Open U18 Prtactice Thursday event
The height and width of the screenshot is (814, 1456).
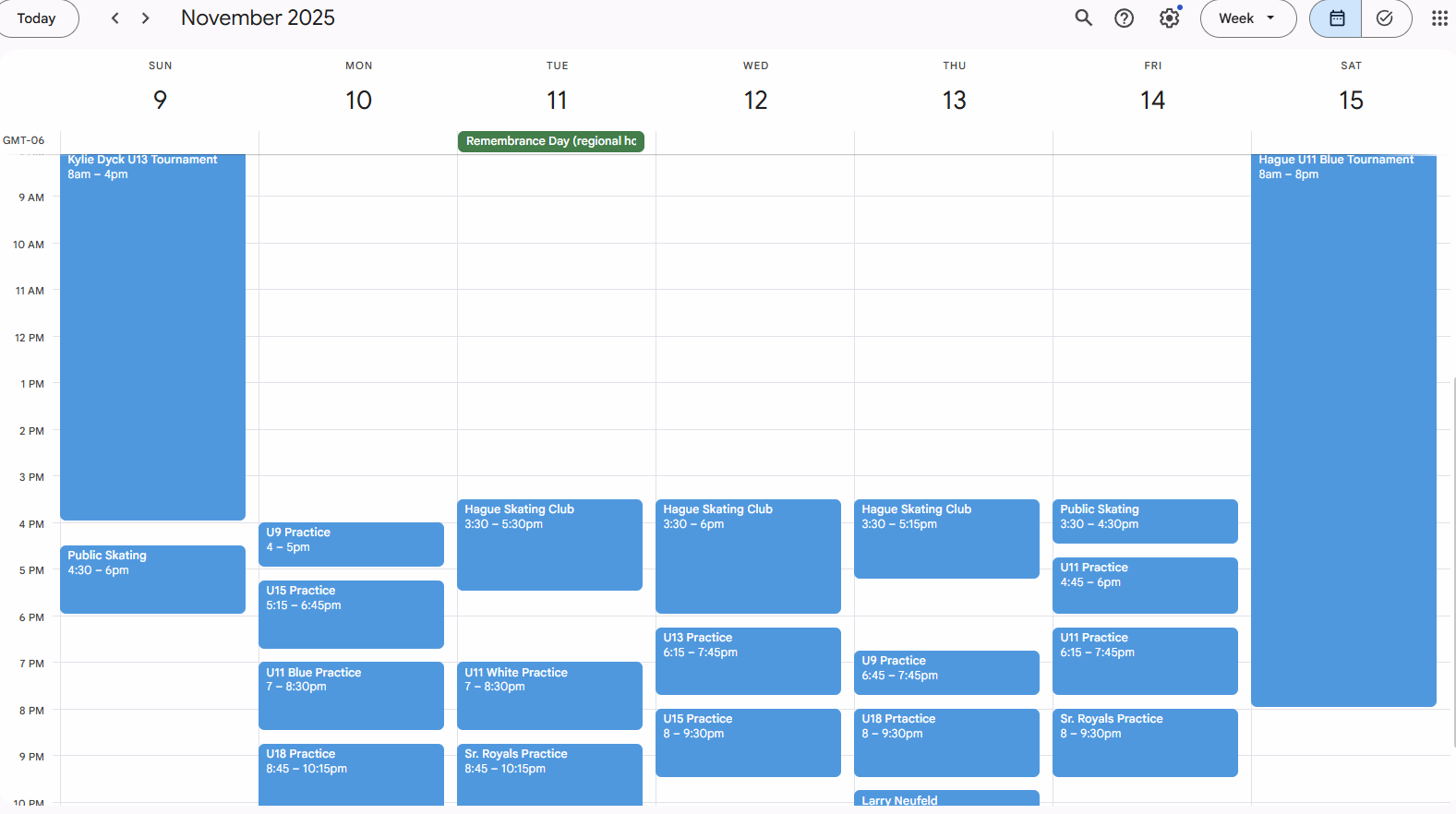click(946, 743)
